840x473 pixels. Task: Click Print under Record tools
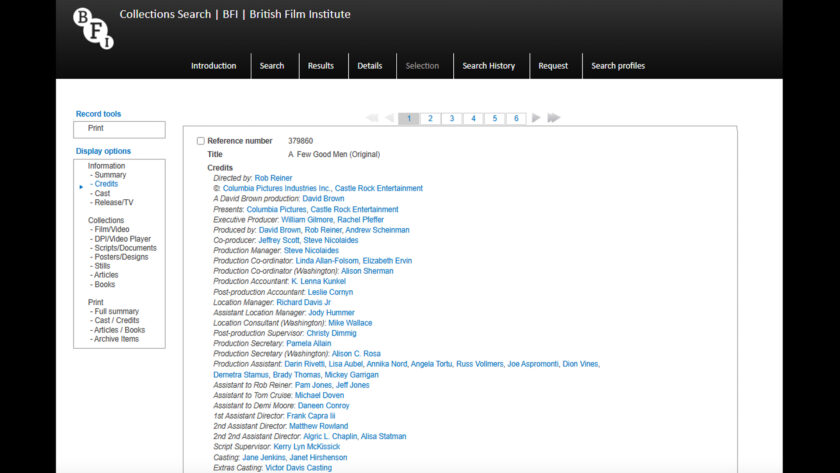pos(95,128)
